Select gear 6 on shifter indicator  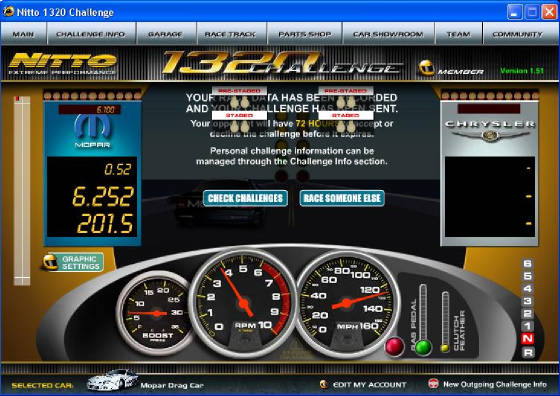[528, 264]
